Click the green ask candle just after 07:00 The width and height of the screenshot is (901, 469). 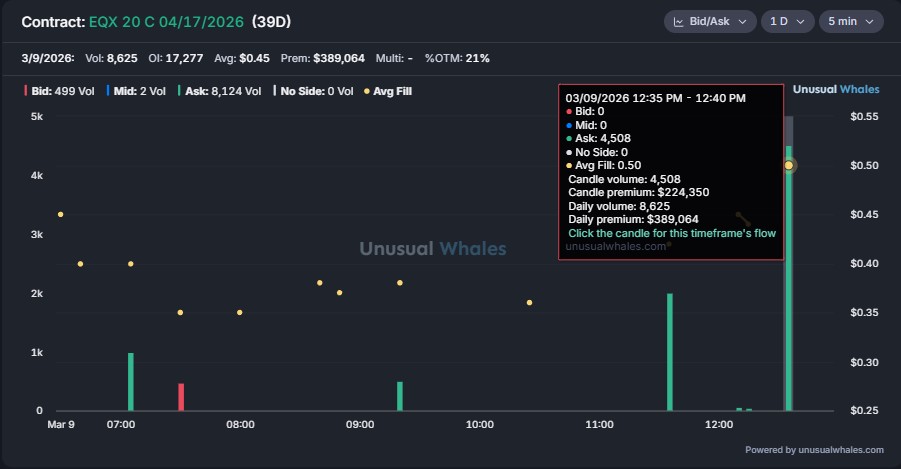tap(130, 382)
